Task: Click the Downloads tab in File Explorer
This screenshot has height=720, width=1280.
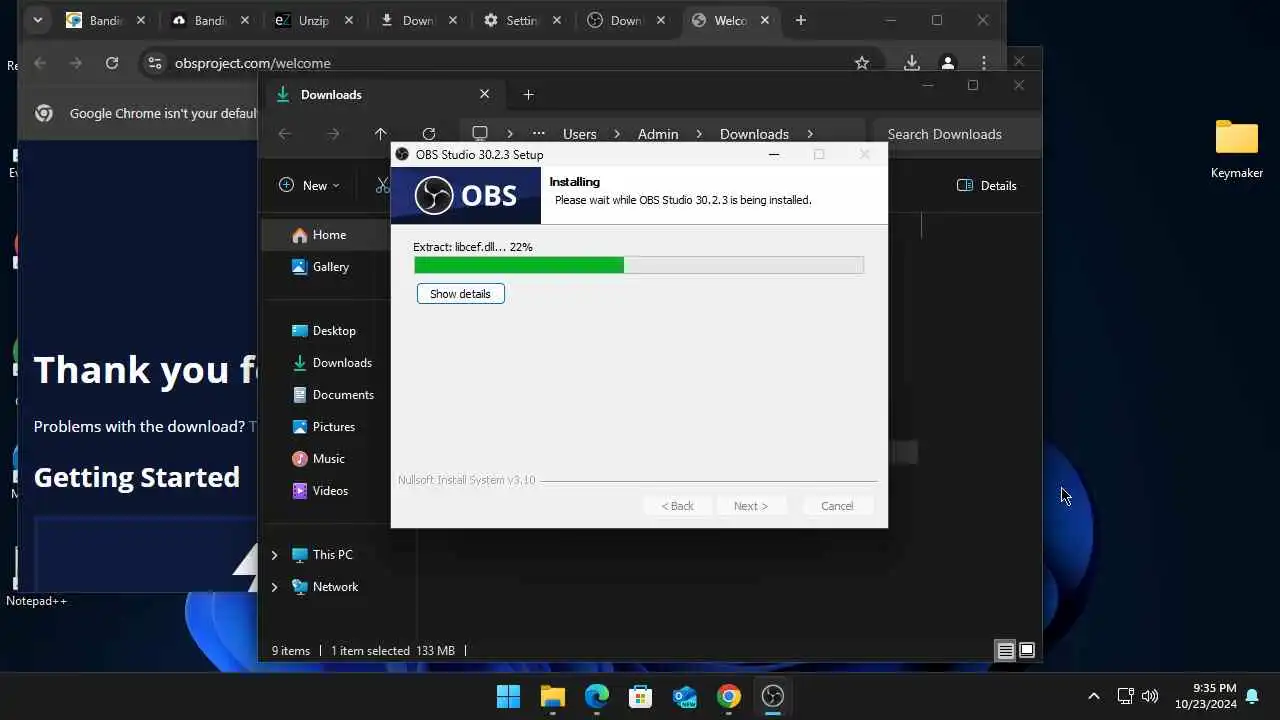Action: click(x=385, y=94)
